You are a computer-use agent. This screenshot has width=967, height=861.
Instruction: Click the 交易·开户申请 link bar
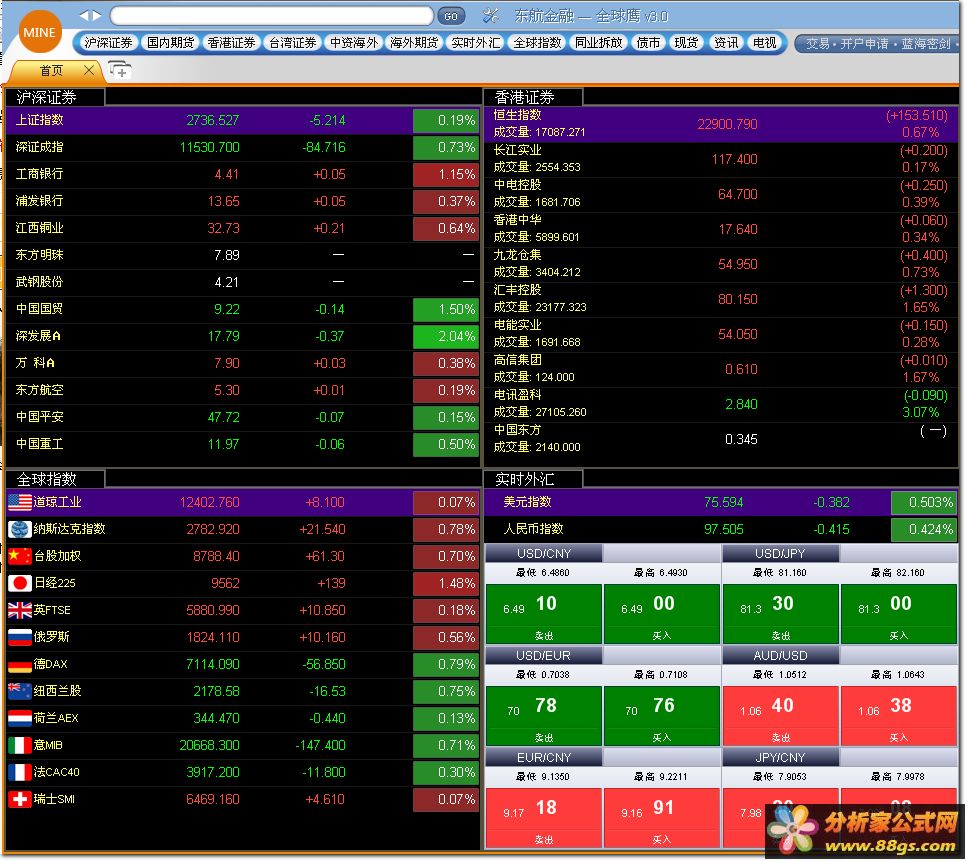(877, 43)
